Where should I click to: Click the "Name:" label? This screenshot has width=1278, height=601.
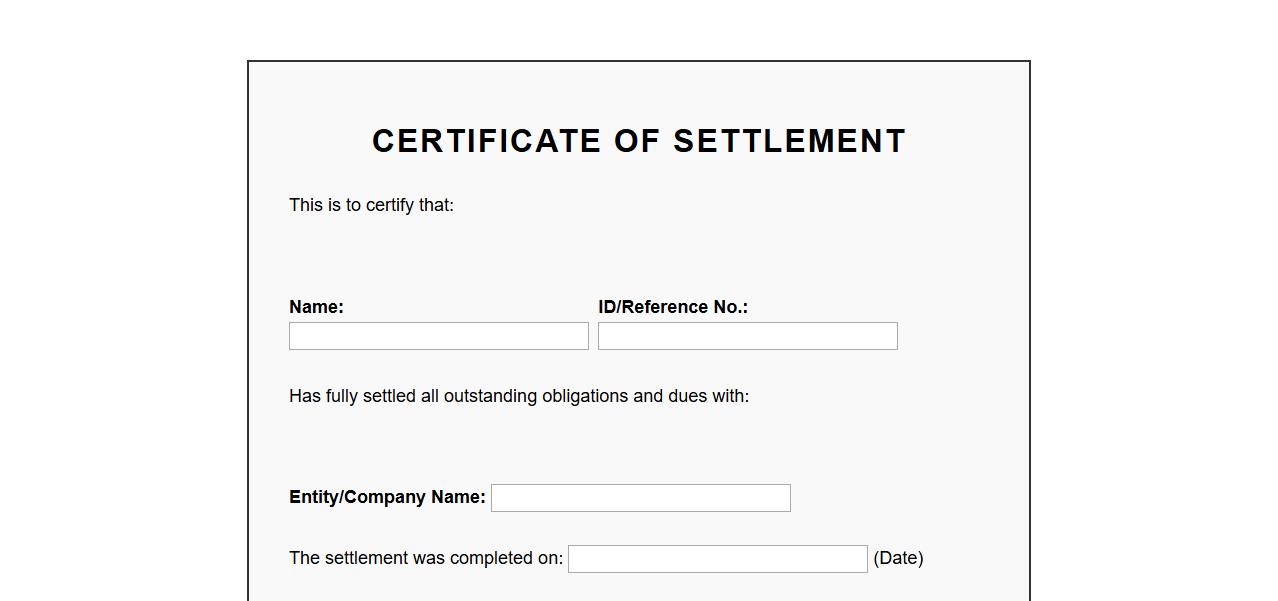click(x=316, y=307)
